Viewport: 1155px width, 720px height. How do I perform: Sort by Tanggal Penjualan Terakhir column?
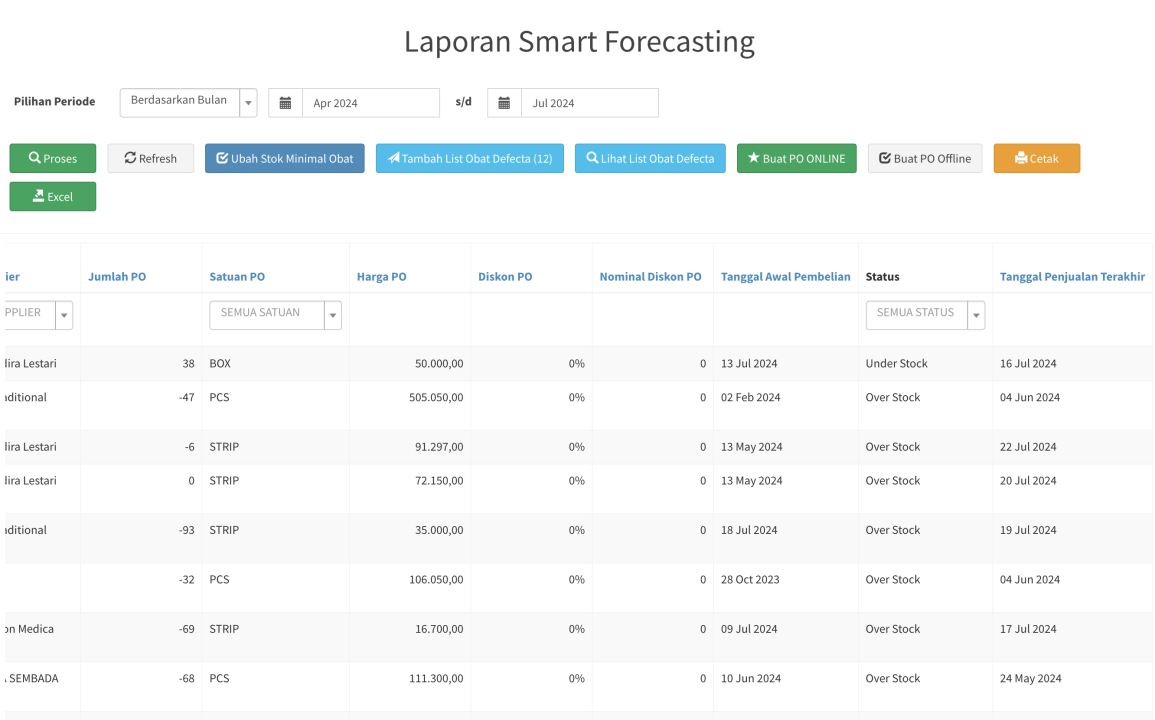(1072, 277)
